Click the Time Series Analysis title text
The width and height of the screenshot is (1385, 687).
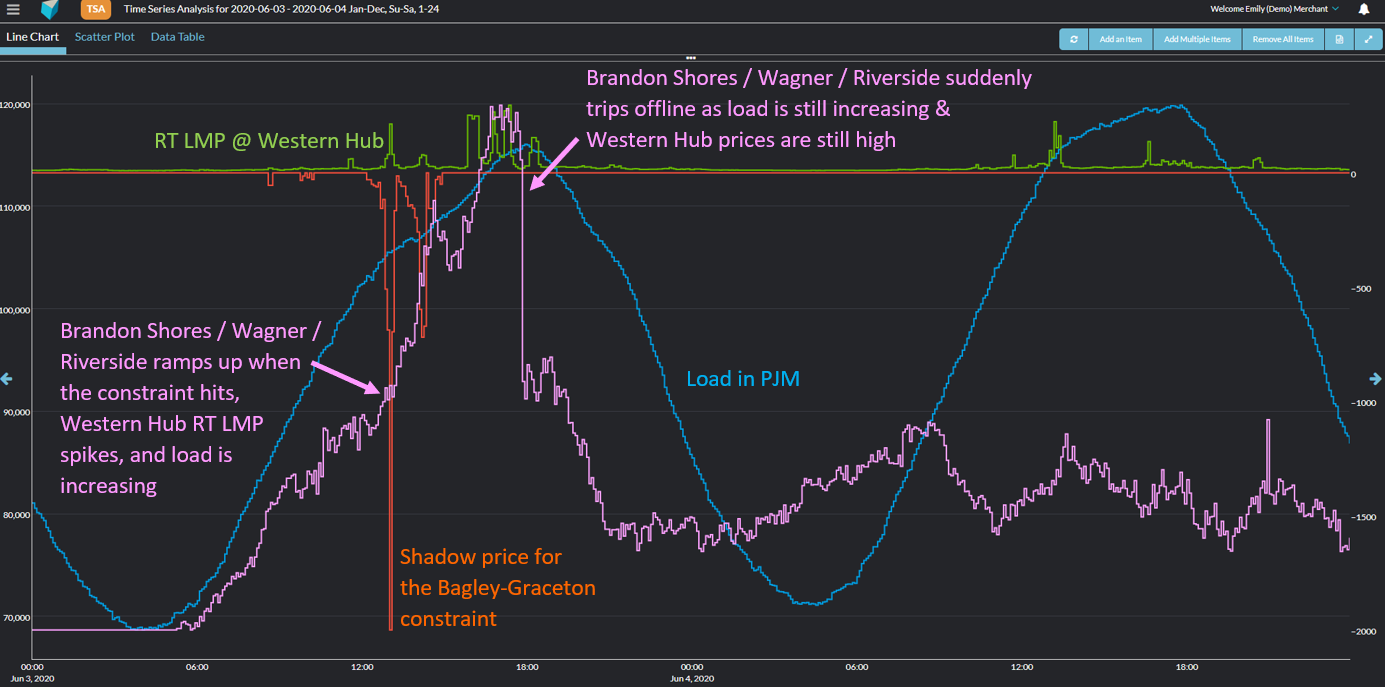coord(281,9)
